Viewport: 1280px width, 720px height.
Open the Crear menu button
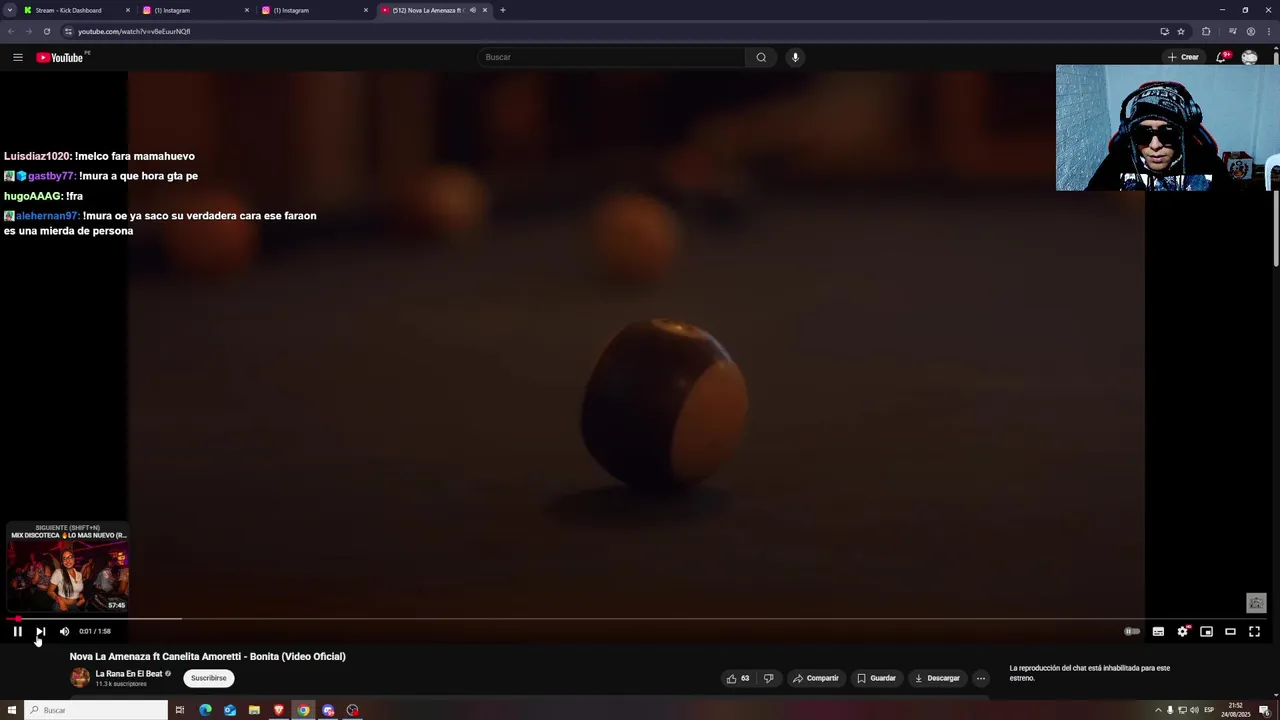pyautogui.click(x=1183, y=57)
